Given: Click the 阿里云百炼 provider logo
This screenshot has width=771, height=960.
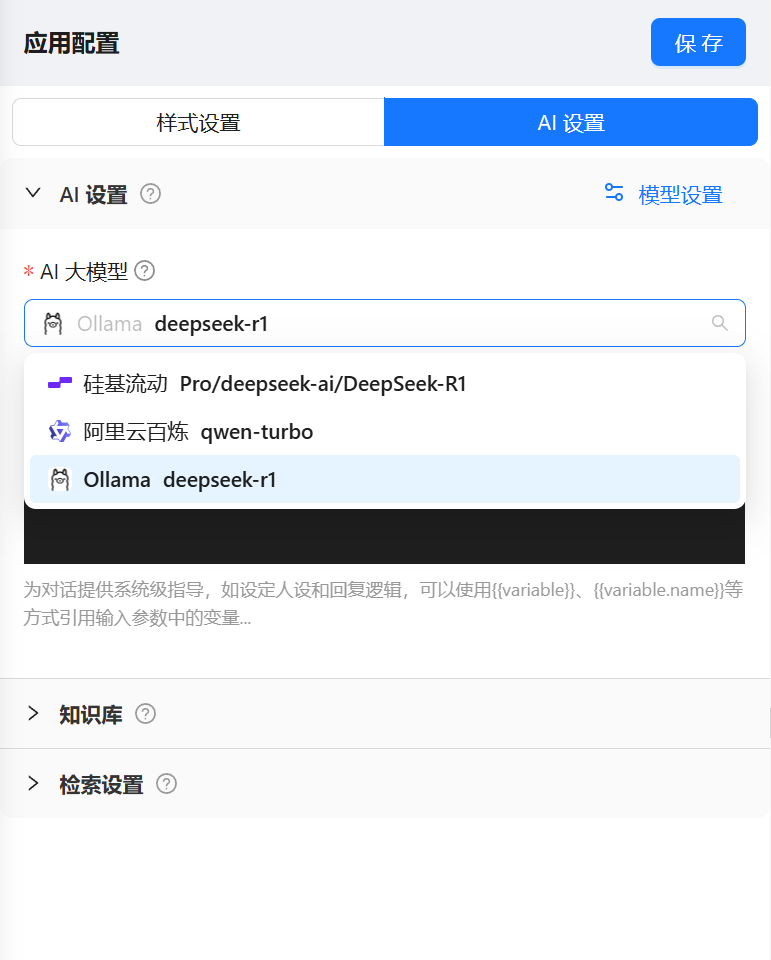Looking at the screenshot, I should pos(60,432).
